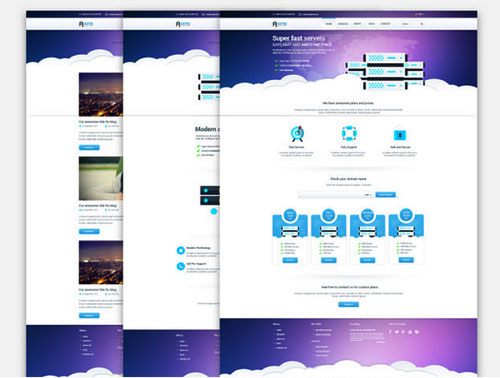This screenshot has height=378, width=500.
Task: Click the blue check domain button
Action: pyautogui.click(x=386, y=195)
